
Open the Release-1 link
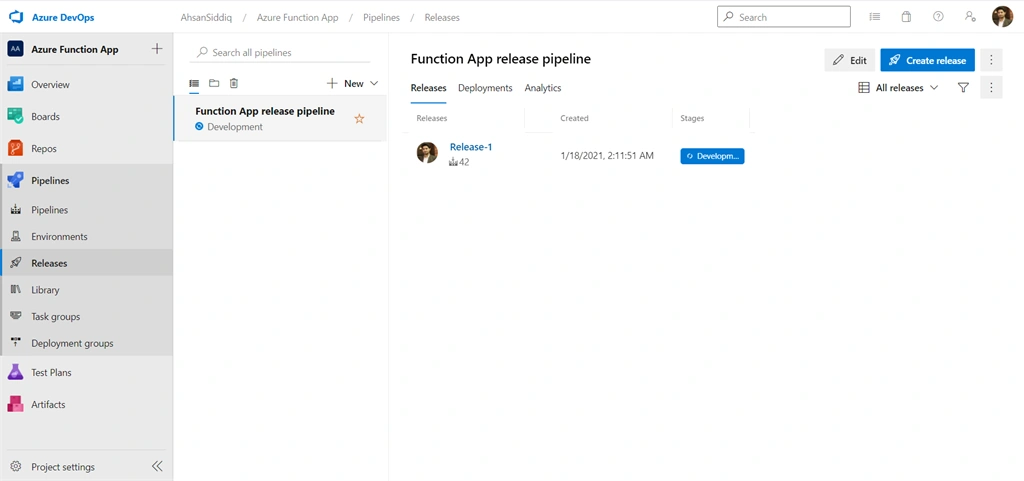point(471,147)
